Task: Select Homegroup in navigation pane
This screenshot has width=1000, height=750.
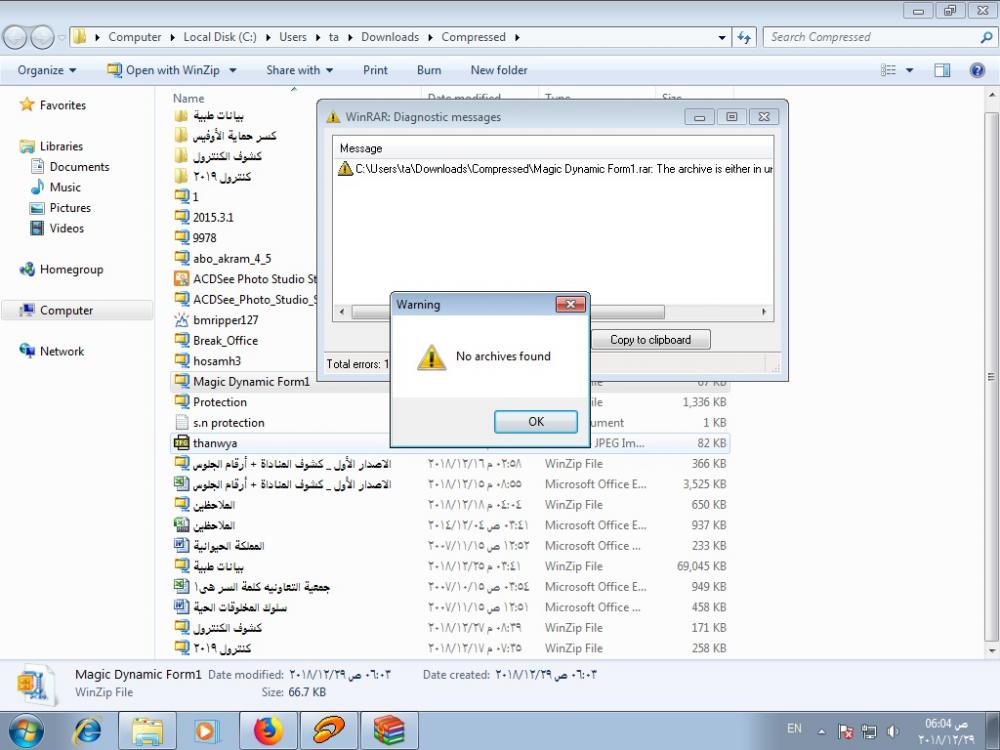Action: click(71, 269)
